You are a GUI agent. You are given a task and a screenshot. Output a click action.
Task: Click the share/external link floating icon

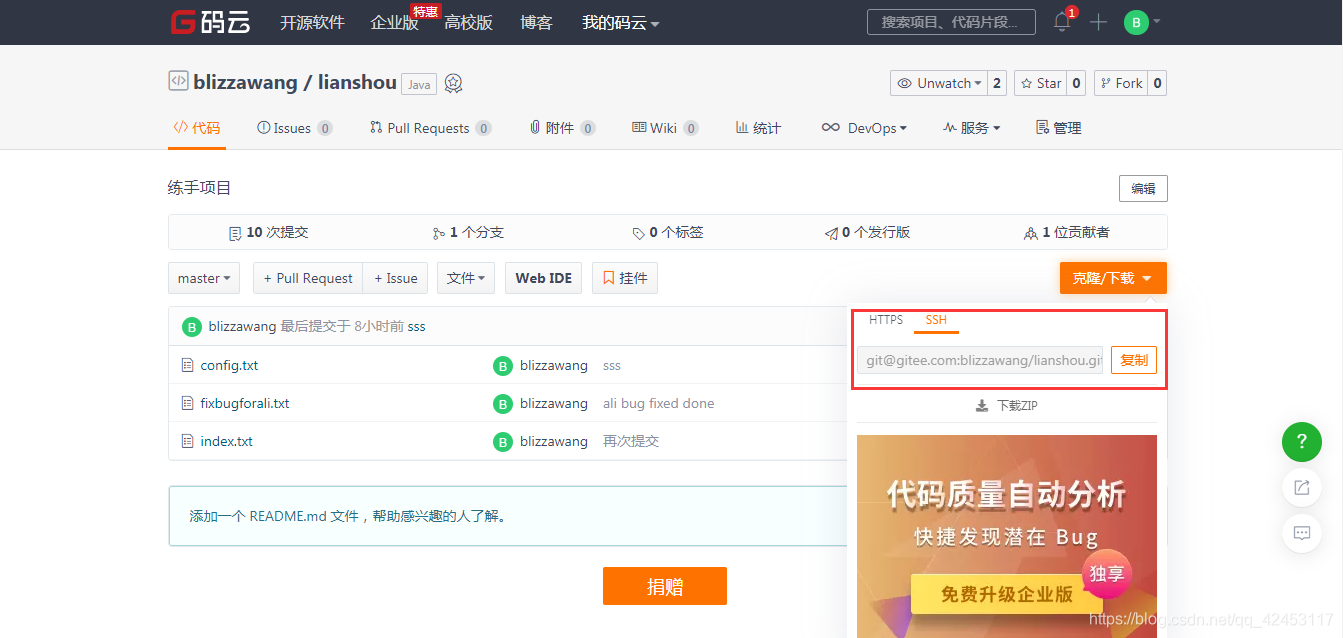(1302, 487)
